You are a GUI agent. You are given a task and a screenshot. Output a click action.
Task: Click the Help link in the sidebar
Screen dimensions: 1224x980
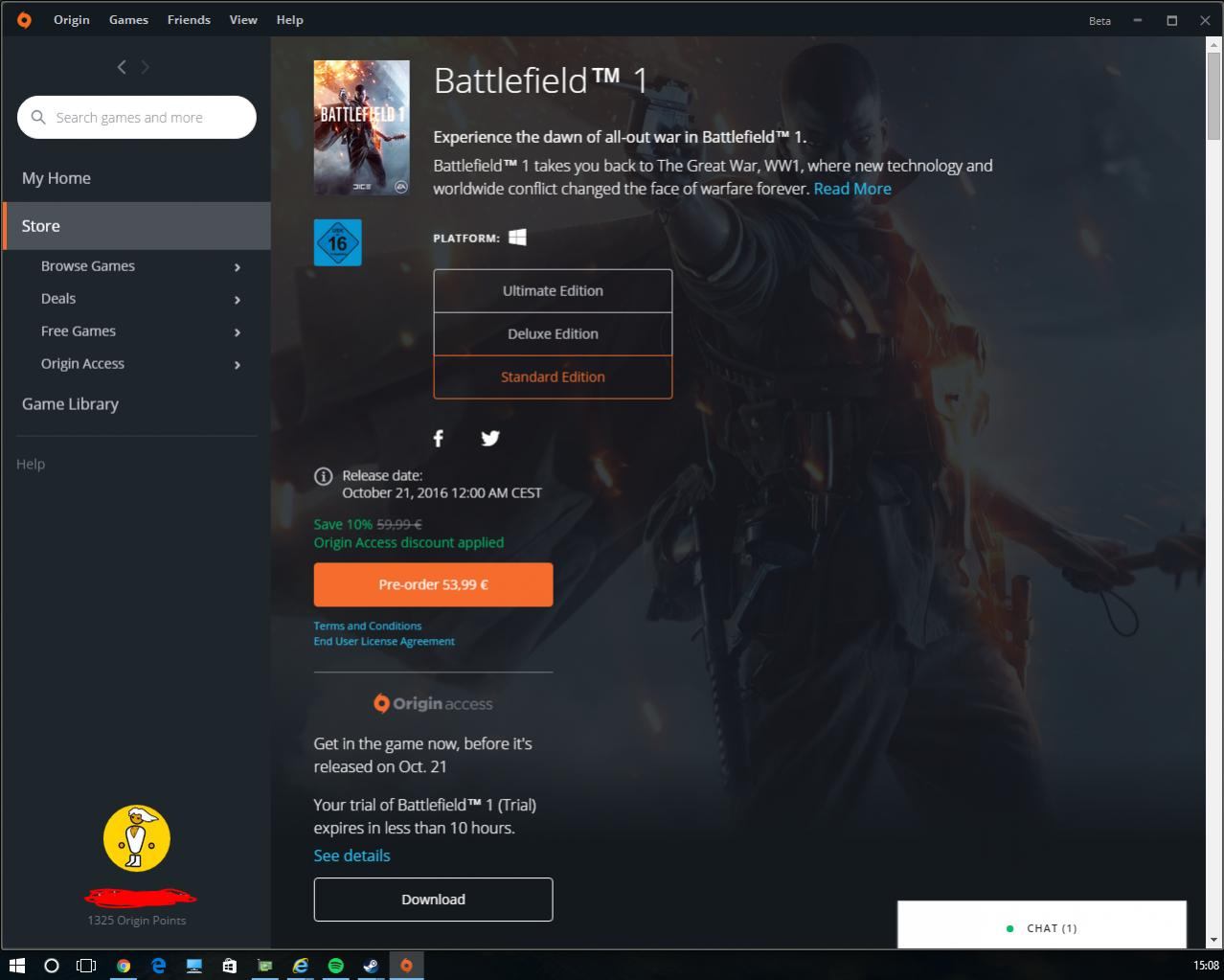(x=31, y=464)
